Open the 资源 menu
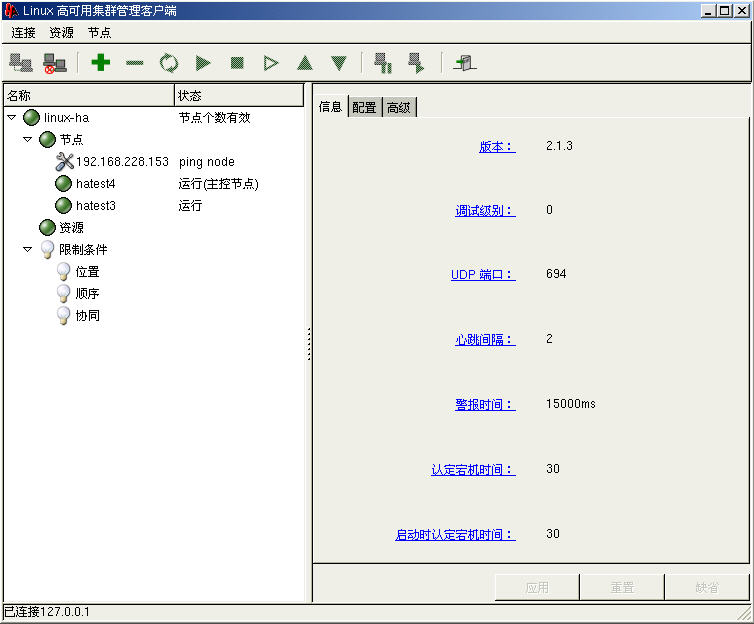754x624 pixels. (61, 33)
